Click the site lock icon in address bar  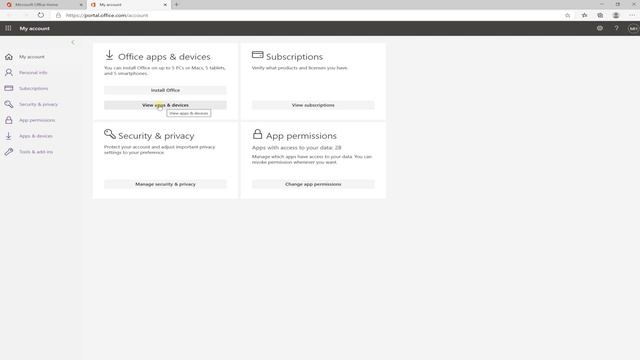58,15
